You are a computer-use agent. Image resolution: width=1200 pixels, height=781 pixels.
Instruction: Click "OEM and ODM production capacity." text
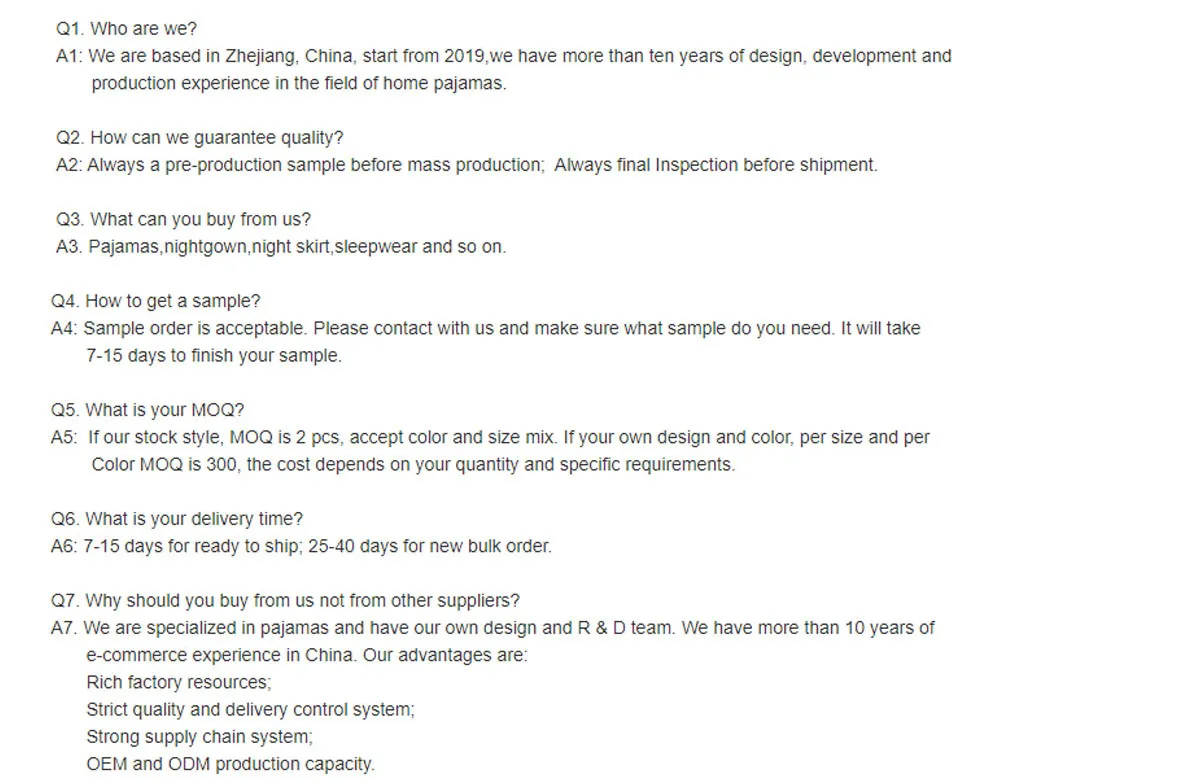click(x=230, y=764)
